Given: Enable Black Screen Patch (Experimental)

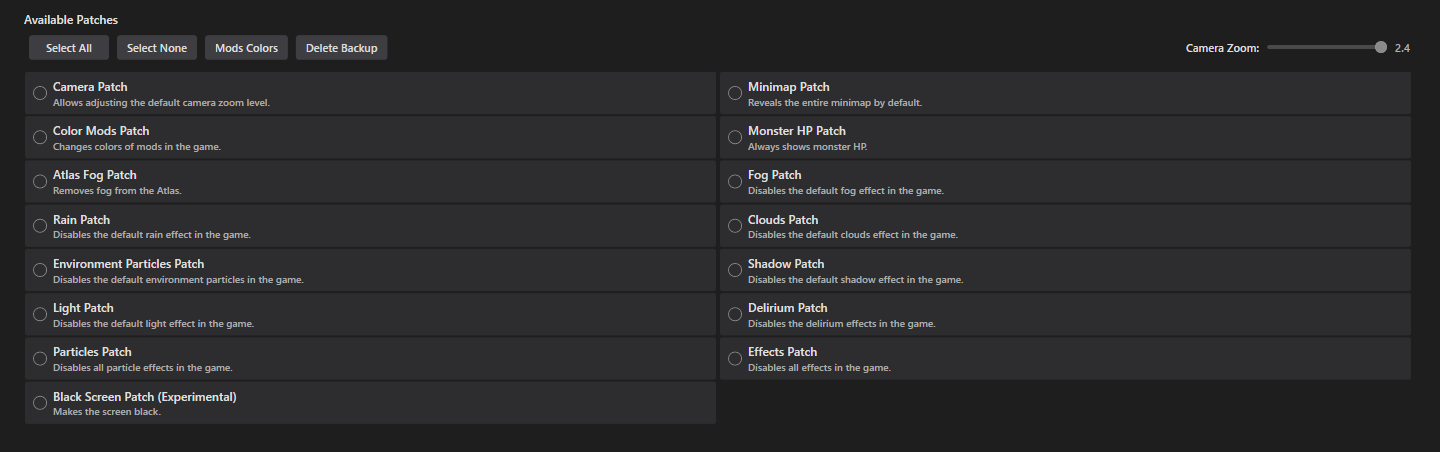Looking at the screenshot, I should pos(40,403).
